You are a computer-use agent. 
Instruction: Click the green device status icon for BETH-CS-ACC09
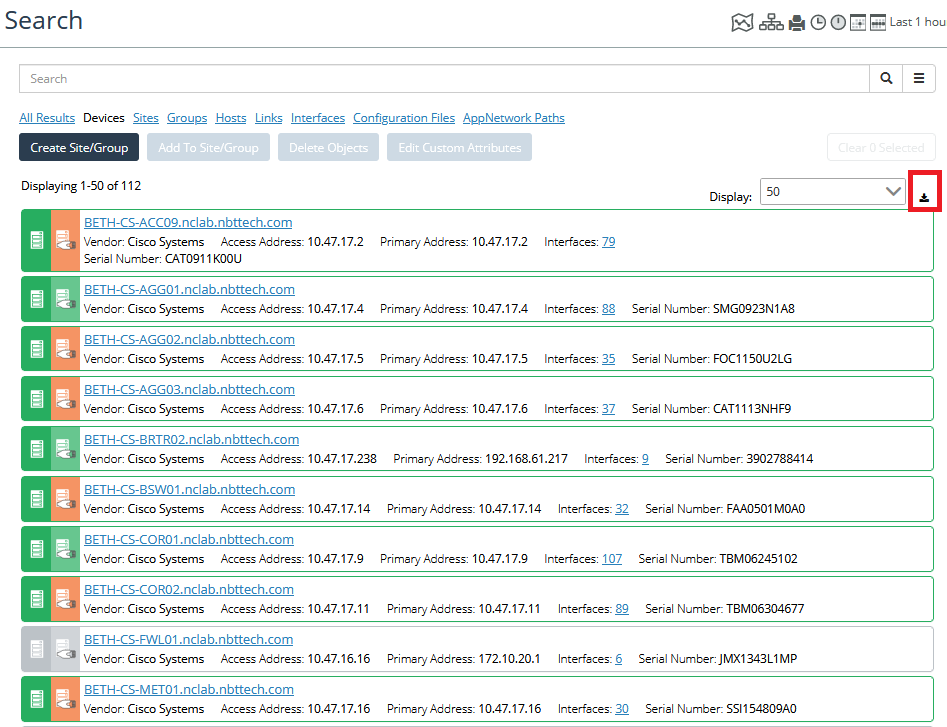tap(36, 240)
